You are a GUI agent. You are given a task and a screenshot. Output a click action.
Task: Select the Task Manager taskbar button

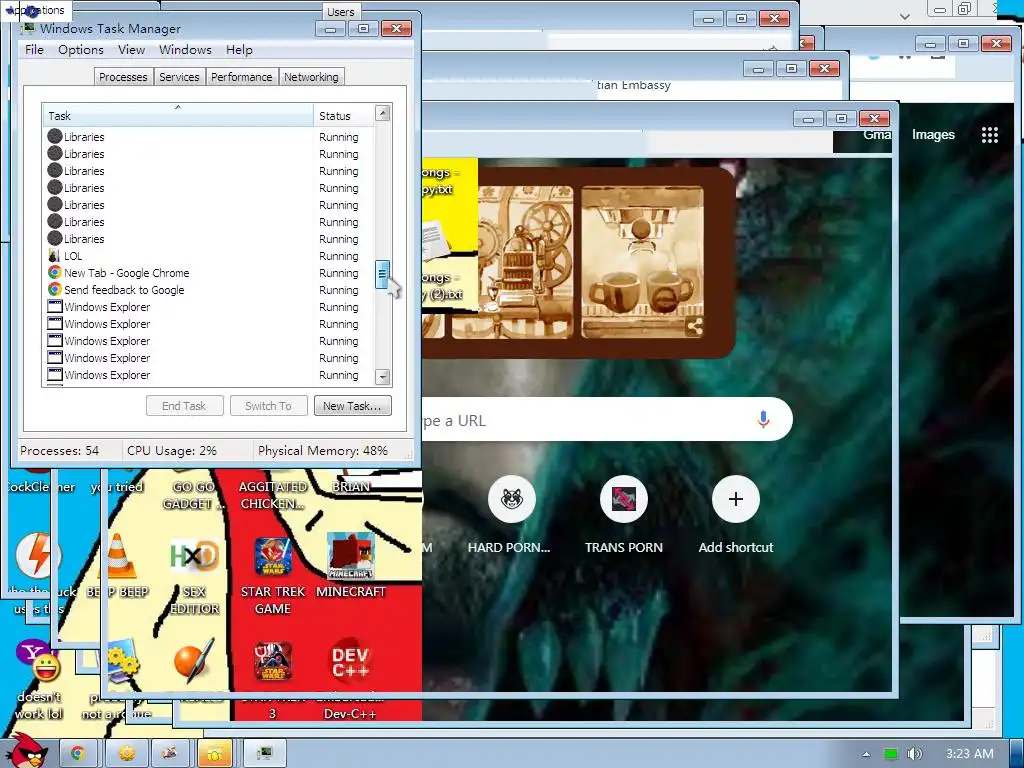(264, 754)
